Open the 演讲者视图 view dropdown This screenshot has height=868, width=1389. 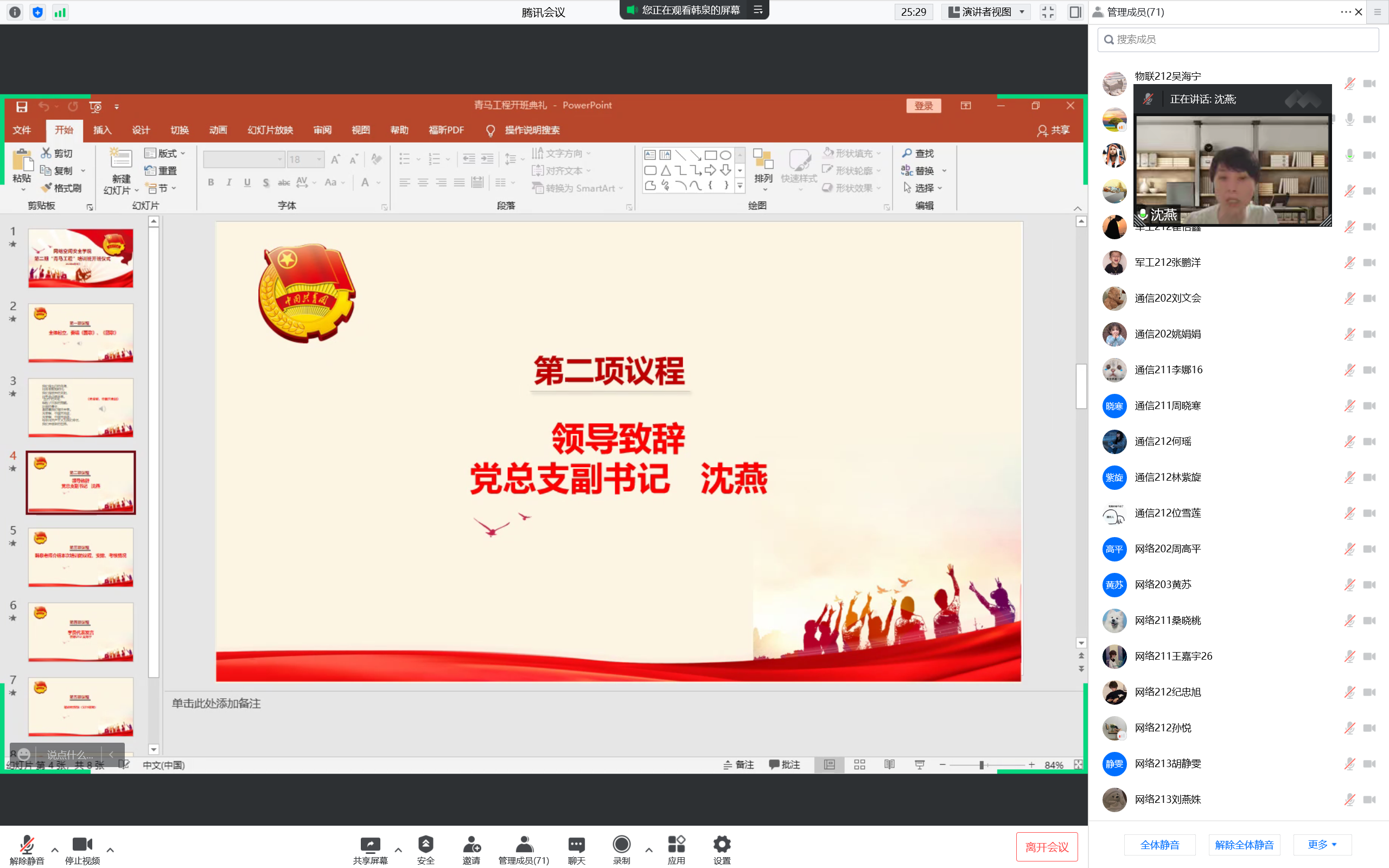tap(986, 12)
